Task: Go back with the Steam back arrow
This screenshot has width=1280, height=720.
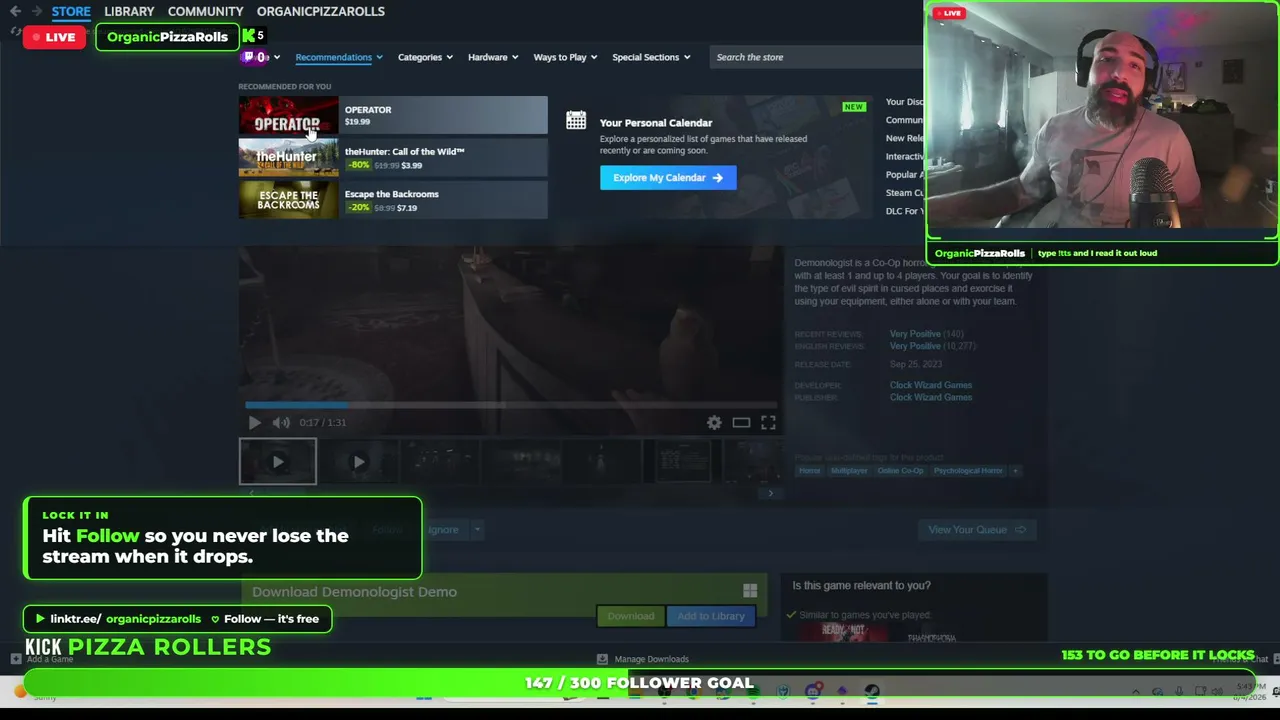Action: click(x=15, y=11)
